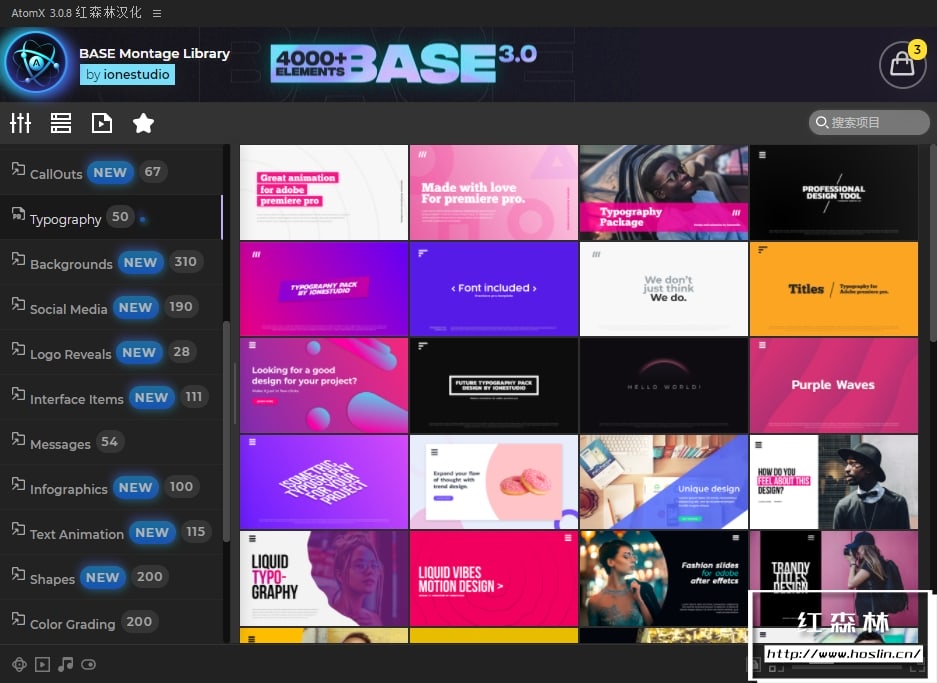
Task: Click the folder icon beside Color Grading
Action: pos(19,619)
